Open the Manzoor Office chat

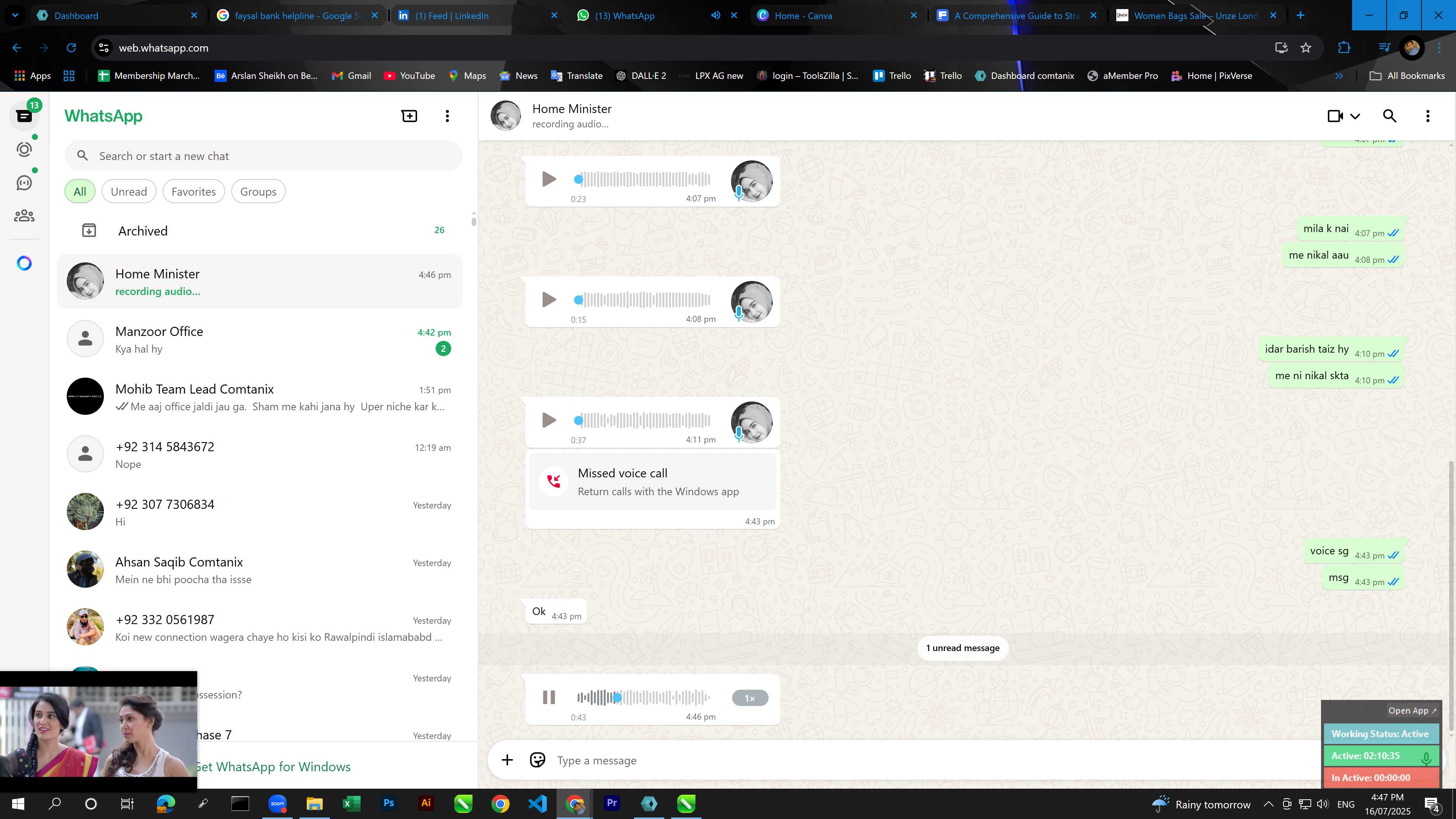(x=260, y=339)
